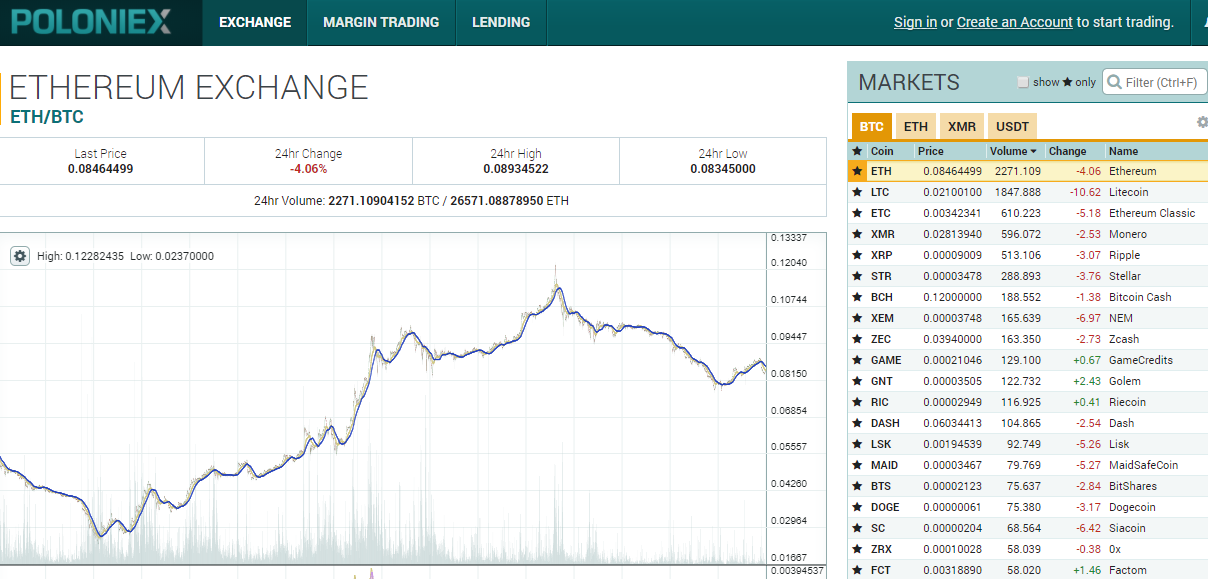Open the chart settings gear icon
The image size is (1208, 579).
(x=20, y=256)
